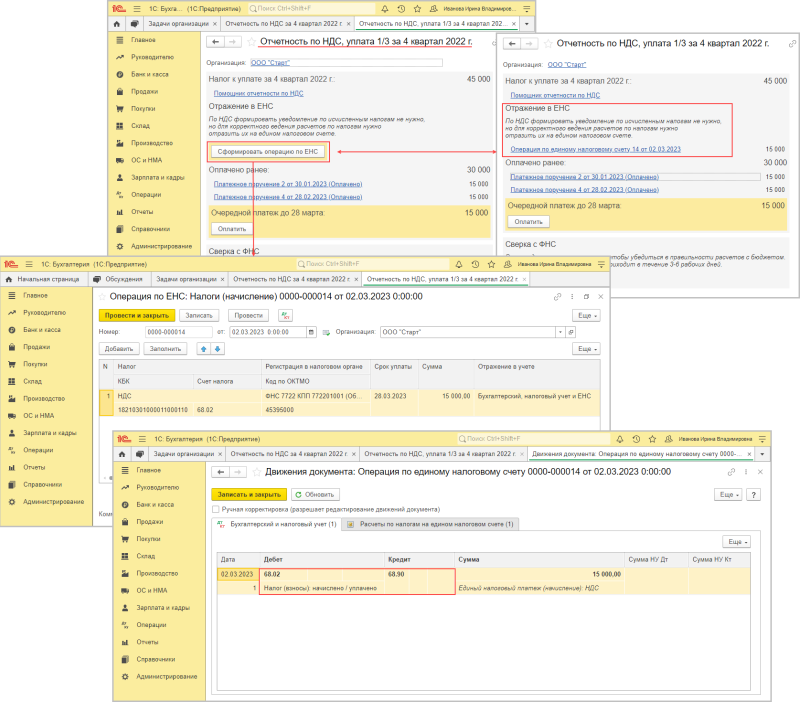The height and width of the screenshot is (702, 800).
Task: Click Провести button in Операция по ЕНС
Action: (248, 316)
